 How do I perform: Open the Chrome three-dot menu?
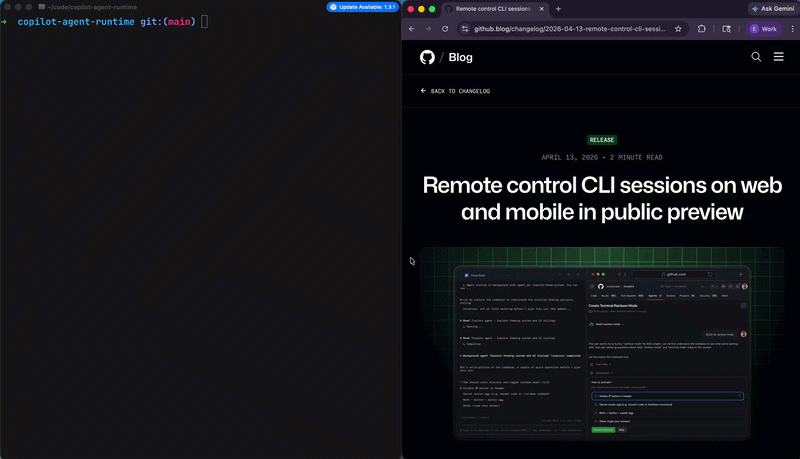point(792,29)
